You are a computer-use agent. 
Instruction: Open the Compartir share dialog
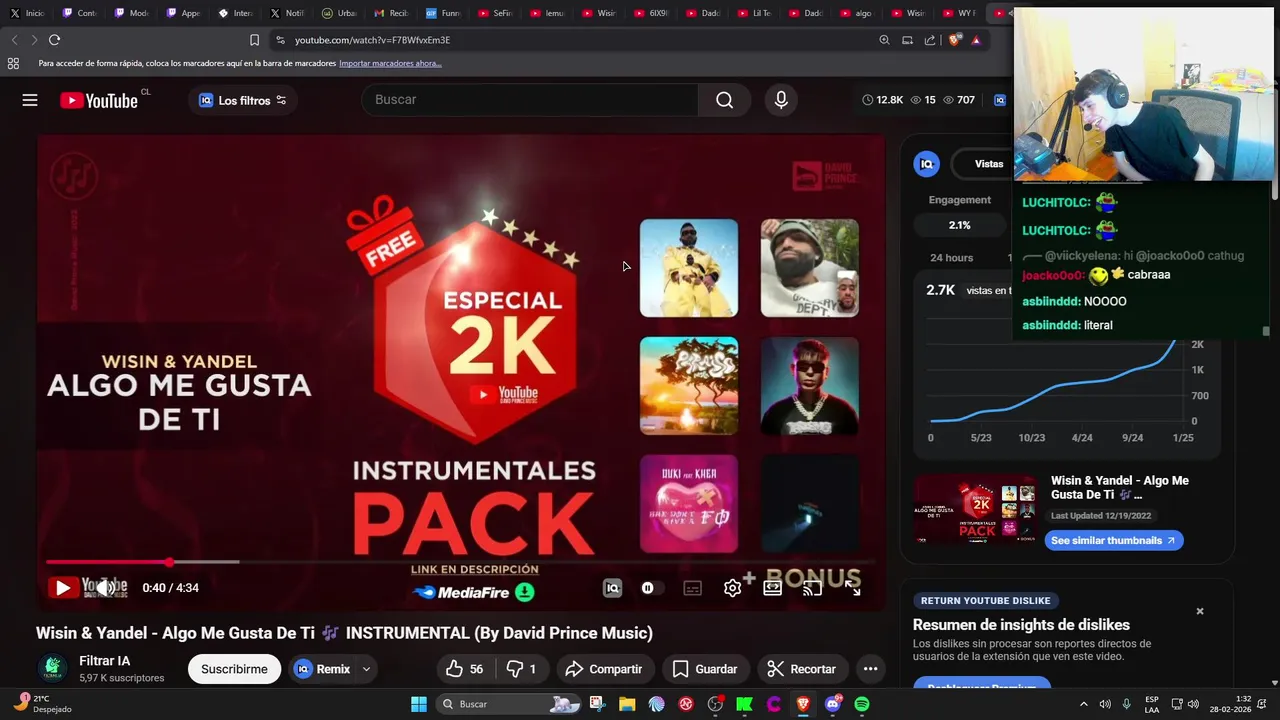(x=604, y=669)
